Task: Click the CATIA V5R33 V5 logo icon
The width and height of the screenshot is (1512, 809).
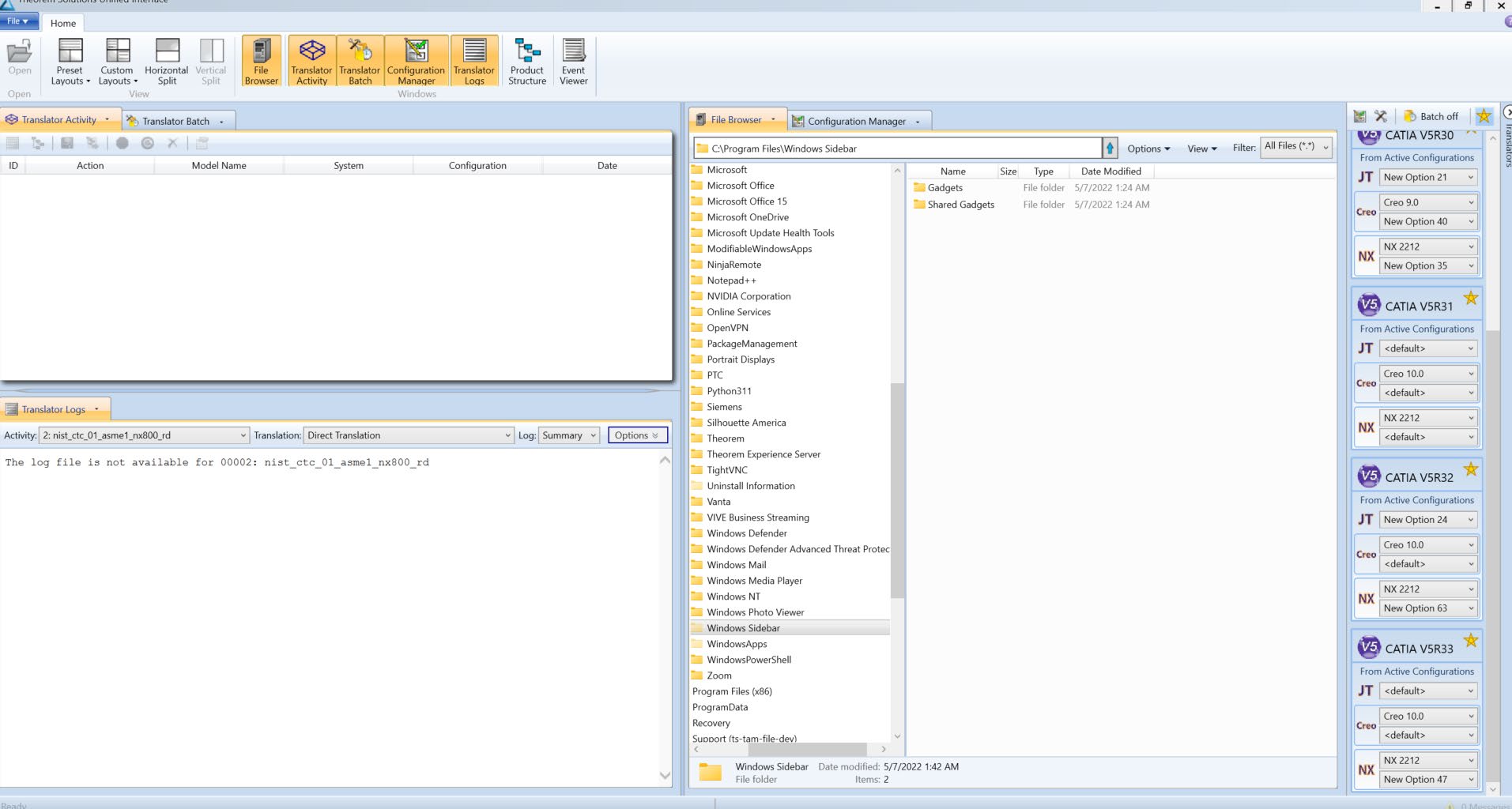Action: tap(1369, 648)
